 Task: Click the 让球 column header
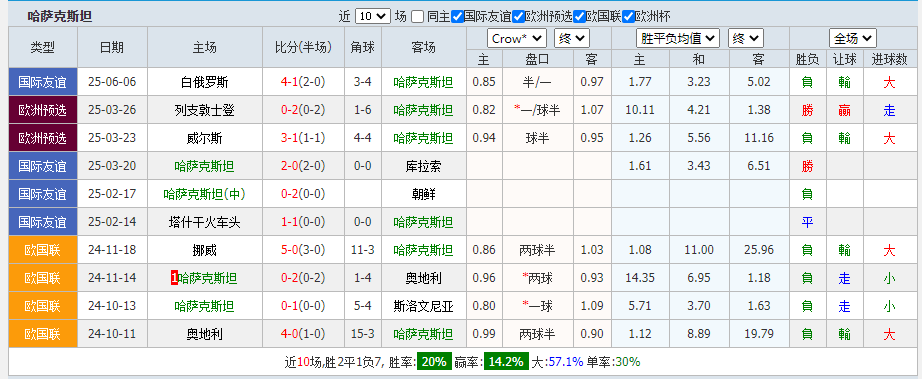(844, 59)
